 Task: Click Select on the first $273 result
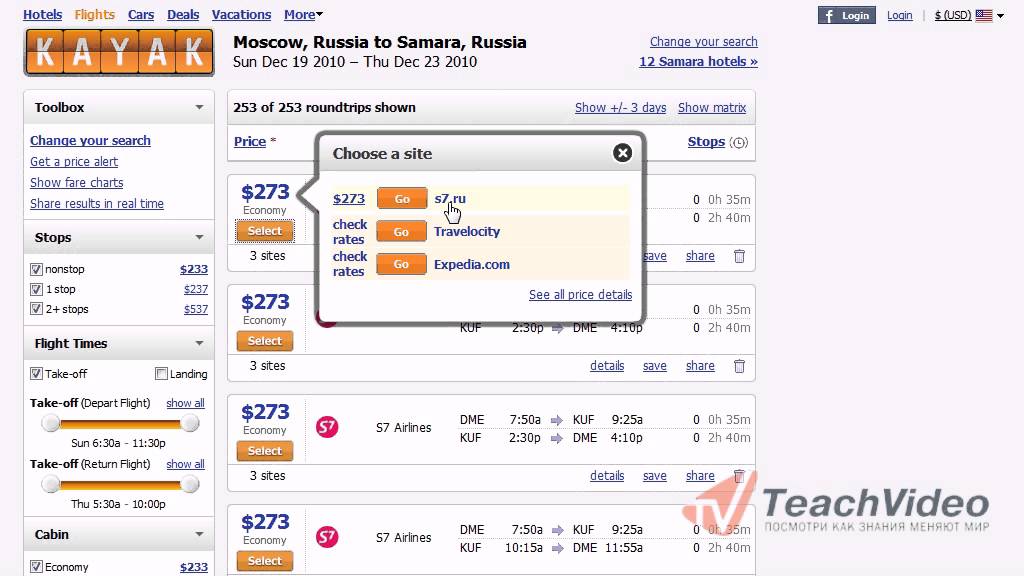pos(264,231)
